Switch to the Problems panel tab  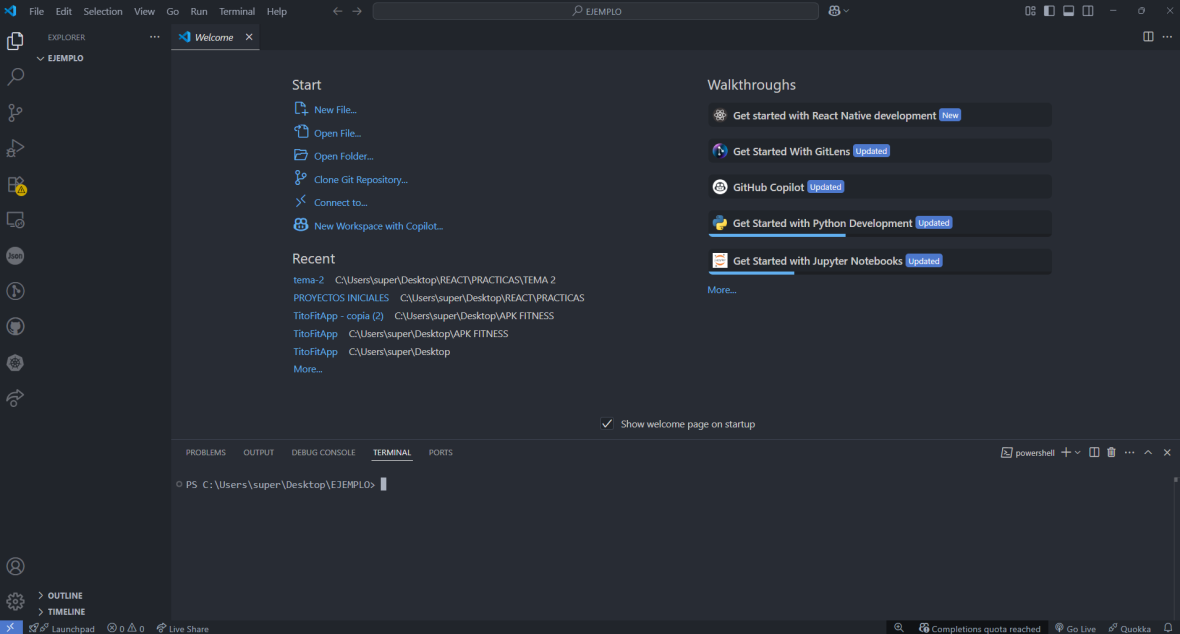[205, 453]
